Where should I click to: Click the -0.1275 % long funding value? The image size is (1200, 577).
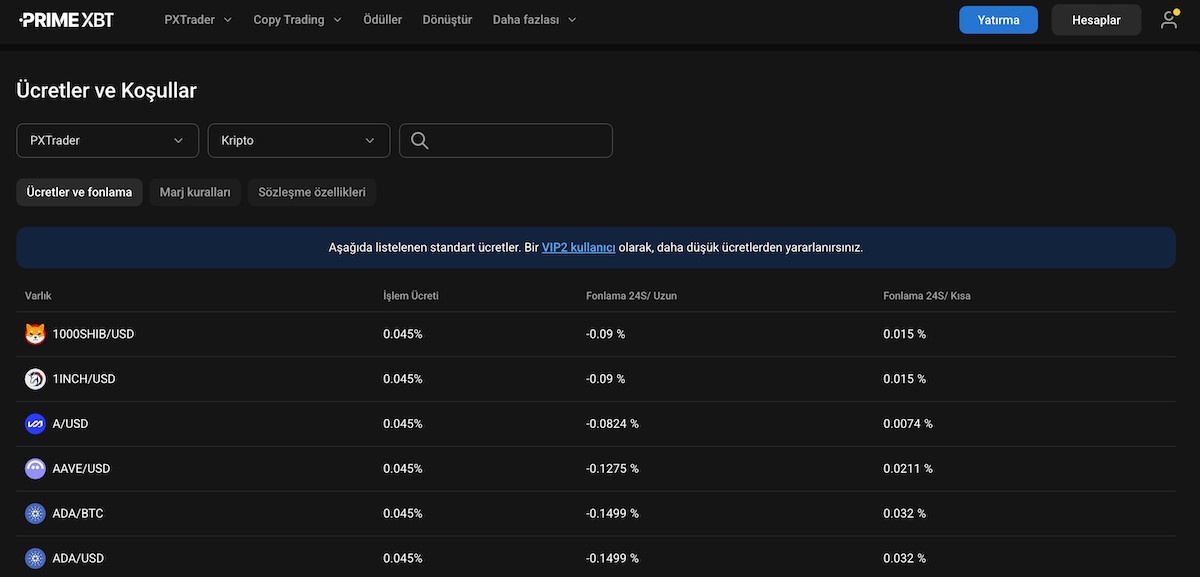(x=612, y=469)
